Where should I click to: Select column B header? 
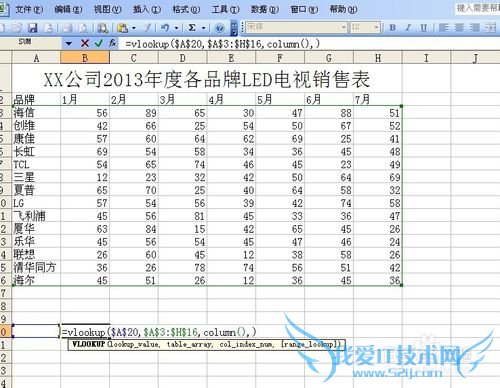[85, 58]
